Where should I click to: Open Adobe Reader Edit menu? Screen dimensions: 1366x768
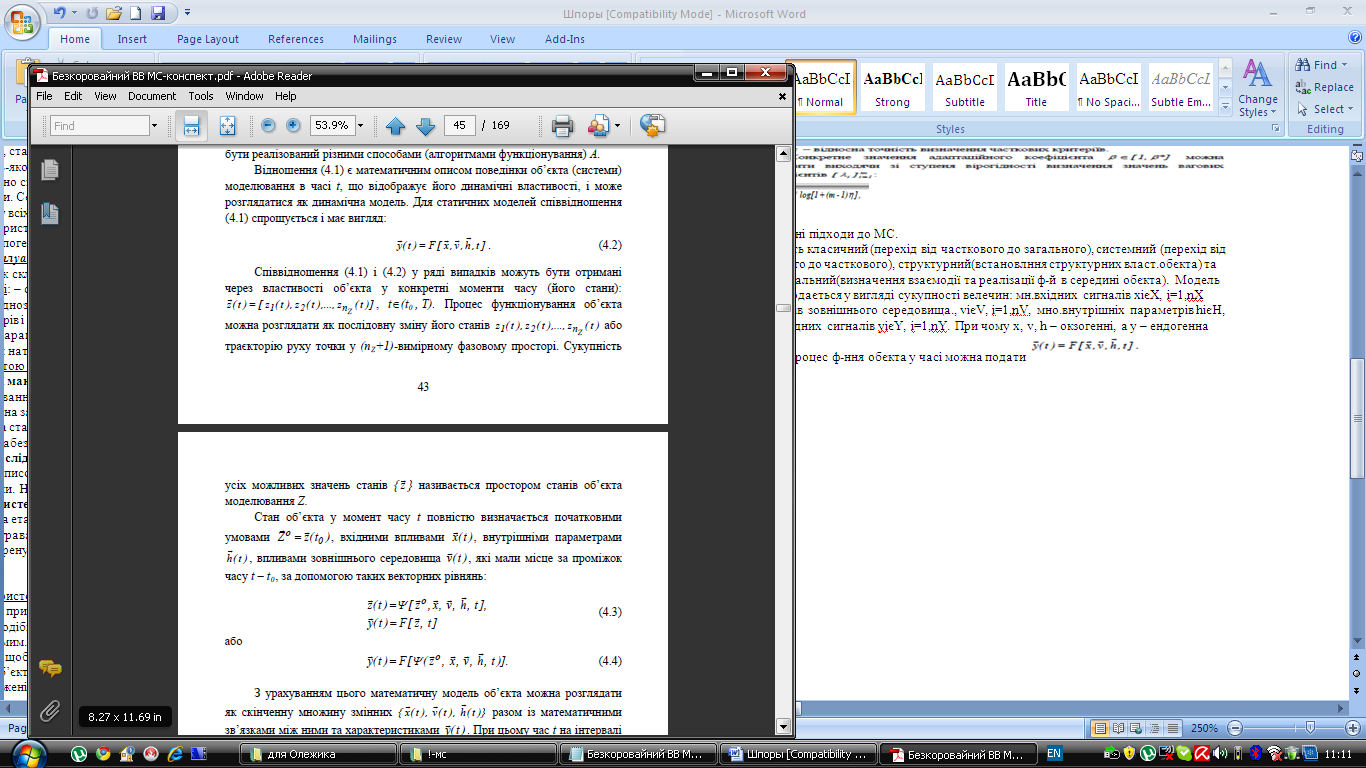73,96
